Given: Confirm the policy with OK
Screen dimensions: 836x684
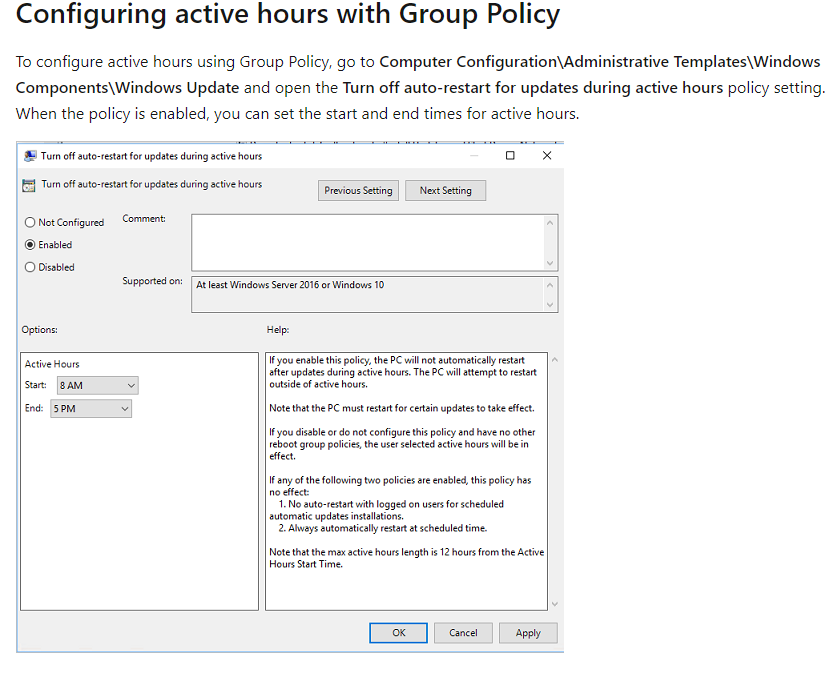Looking at the screenshot, I should (x=398, y=633).
